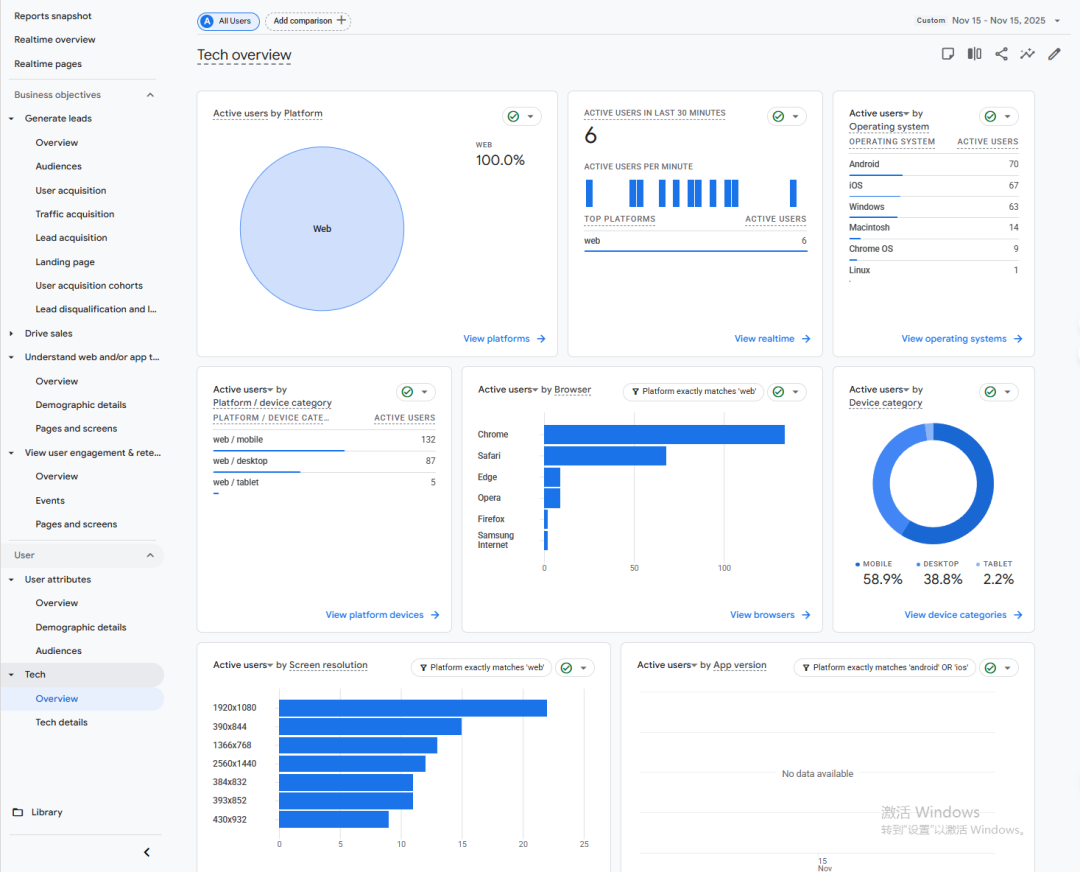Expand the Drive sales tree item
This screenshot has width=1080, height=872.
(x=12, y=333)
